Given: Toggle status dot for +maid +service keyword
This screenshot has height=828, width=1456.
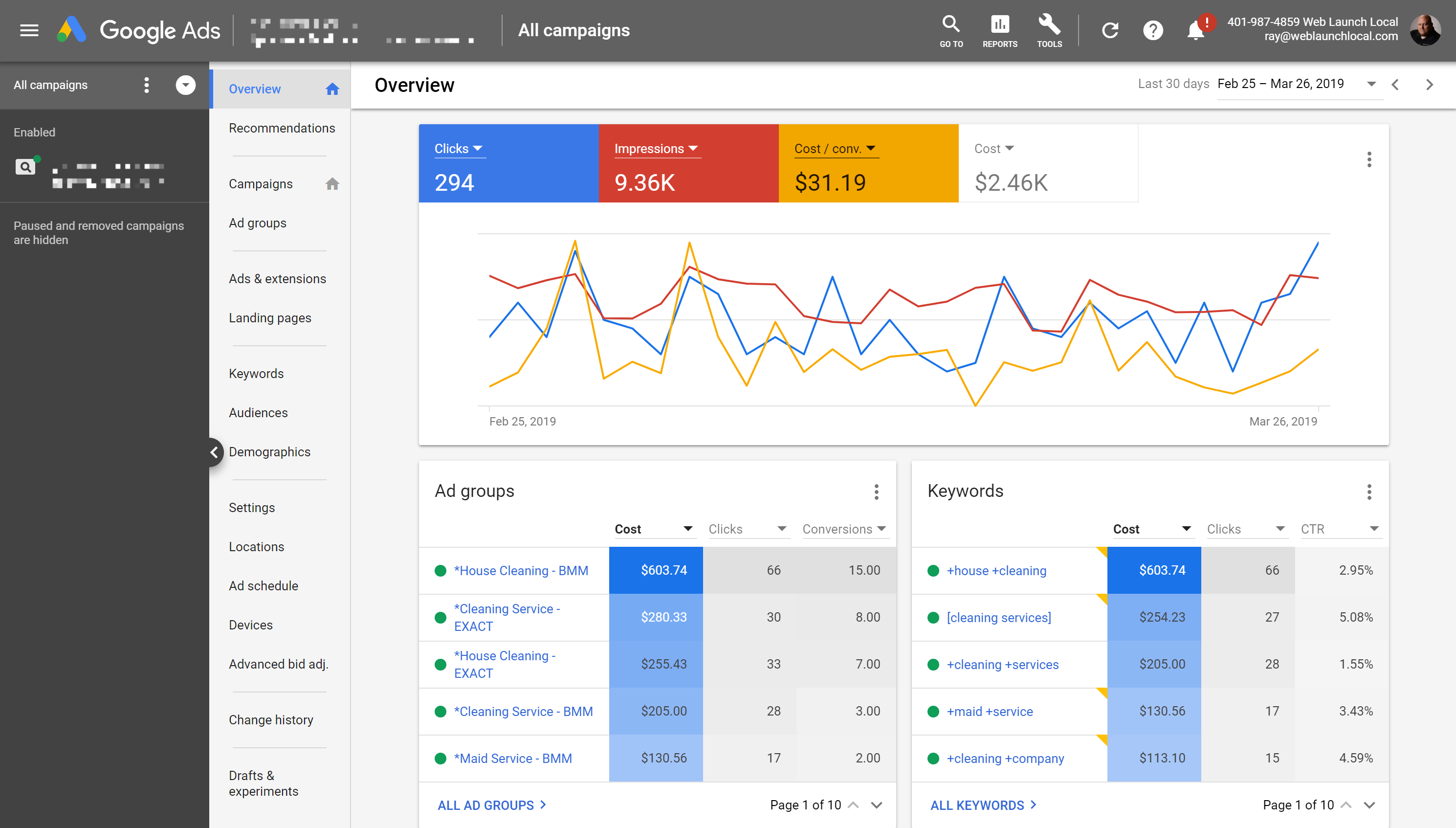Looking at the screenshot, I should [933, 712].
